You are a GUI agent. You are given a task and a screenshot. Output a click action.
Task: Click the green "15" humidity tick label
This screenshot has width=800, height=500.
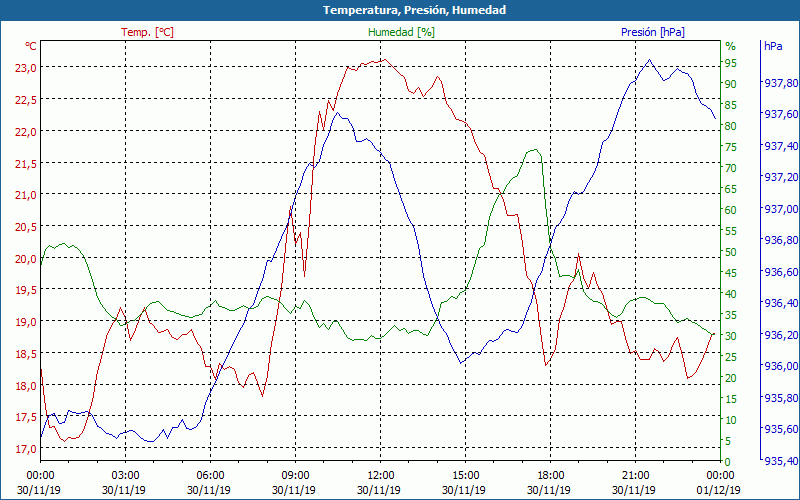pyautogui.click(x=731, y=399)
